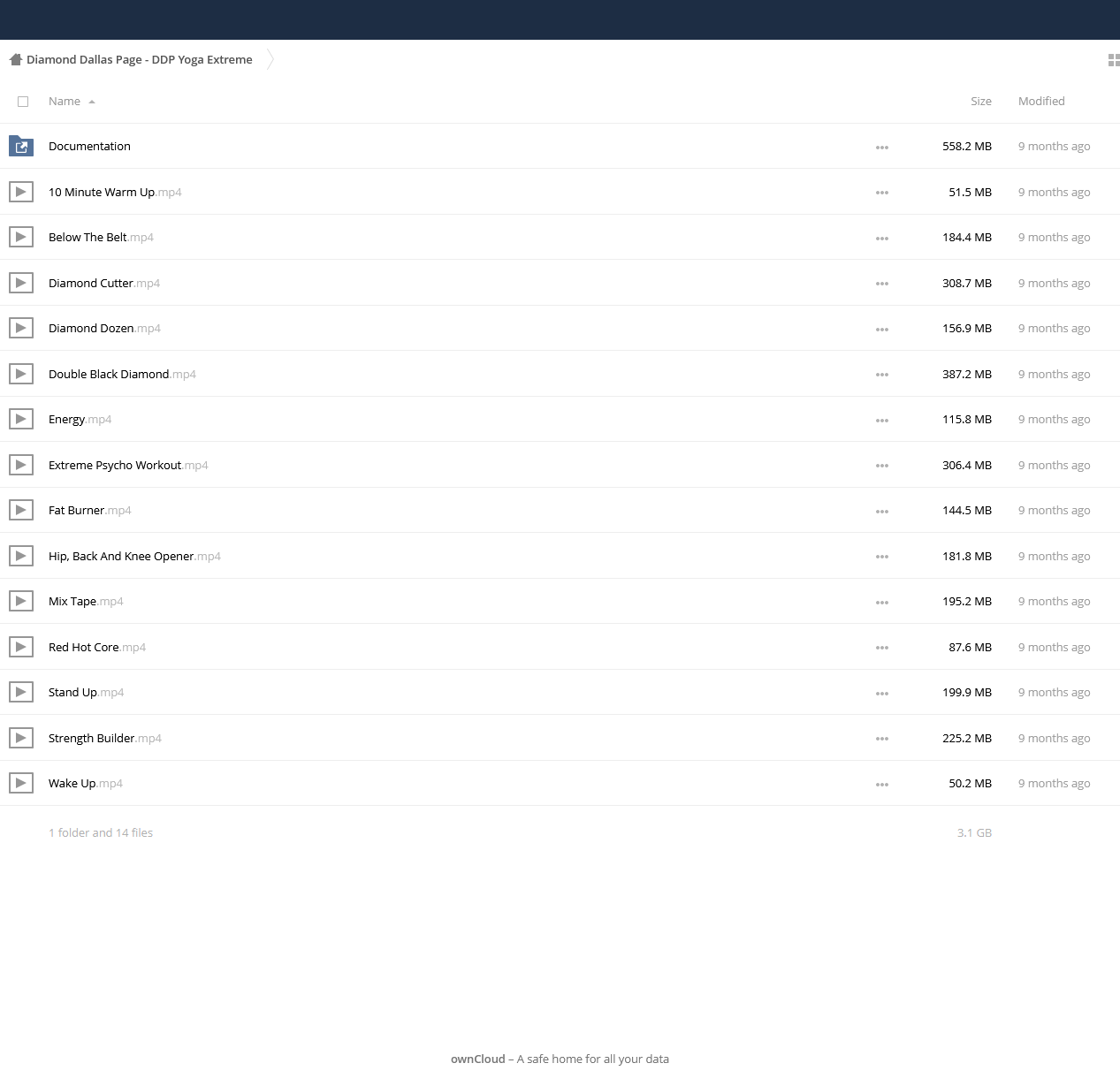This screenshot has height=1086, width=1120.
Task: Open Diamond Cutter.mp4
Action: (104, 284)
